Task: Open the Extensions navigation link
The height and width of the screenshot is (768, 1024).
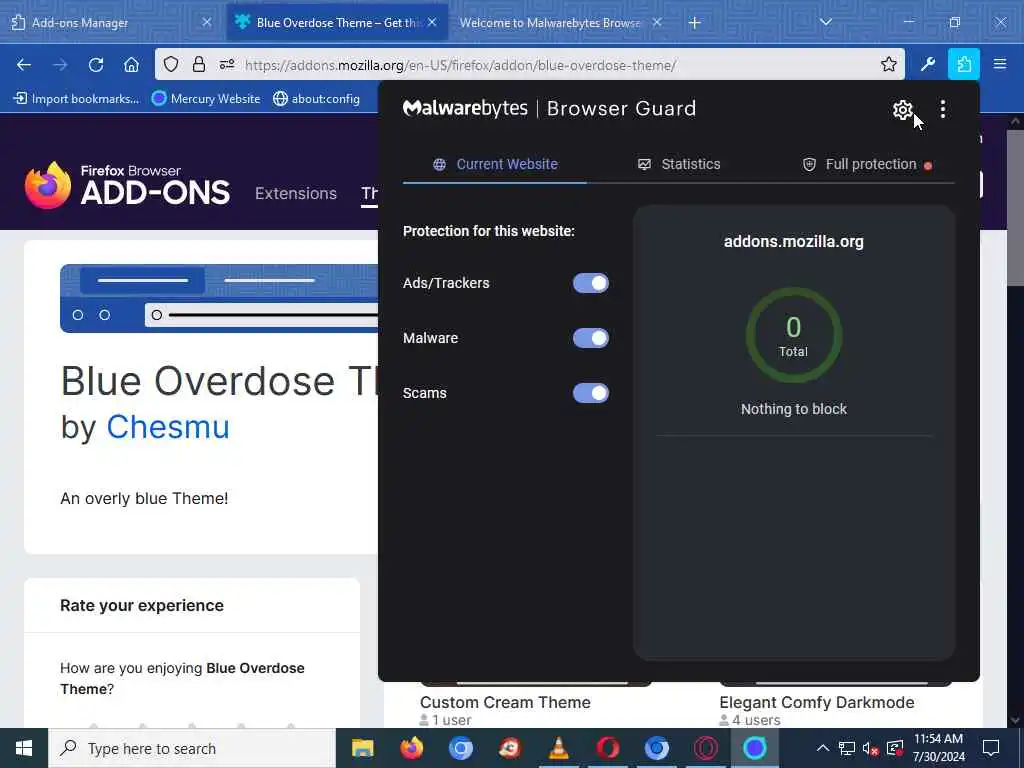Action: (x=296, y=193)
